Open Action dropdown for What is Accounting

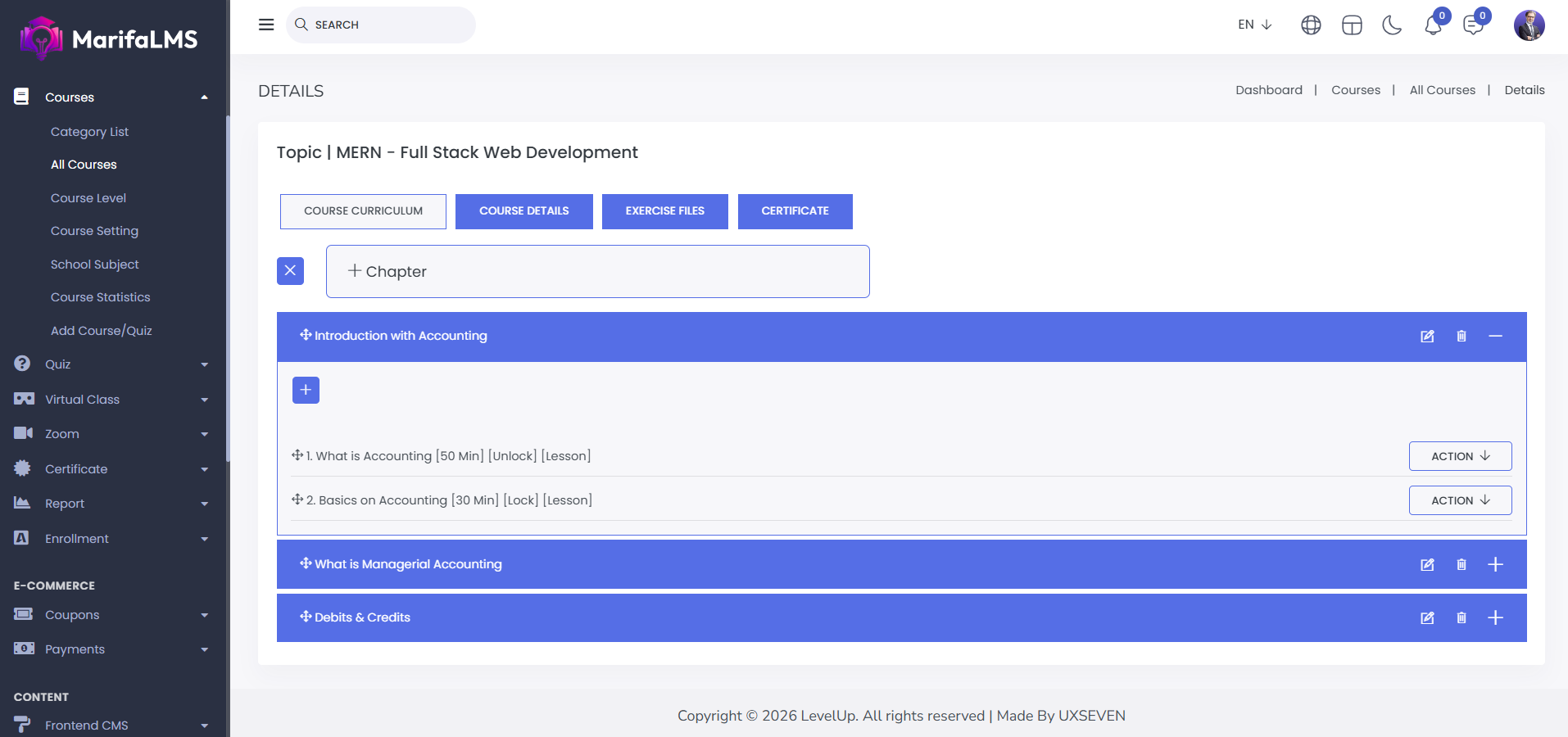click(x=1460, y=456)
